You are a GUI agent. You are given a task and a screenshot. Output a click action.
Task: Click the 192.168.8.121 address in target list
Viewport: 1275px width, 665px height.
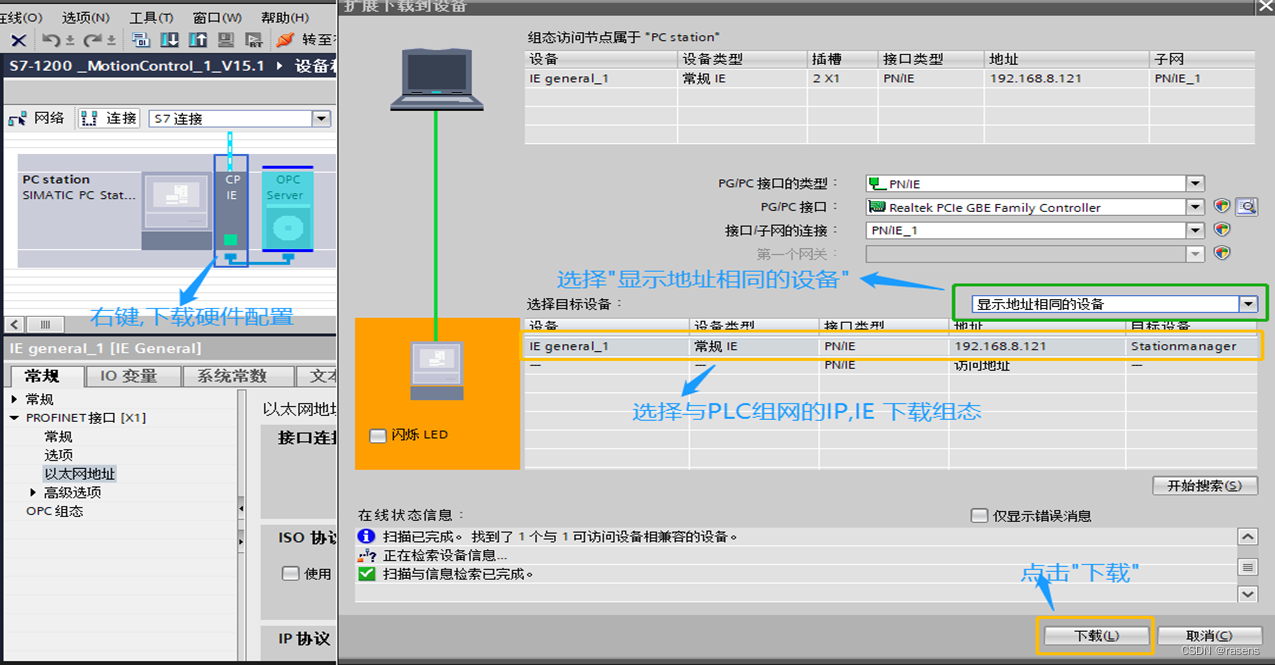tap(999, 346)
